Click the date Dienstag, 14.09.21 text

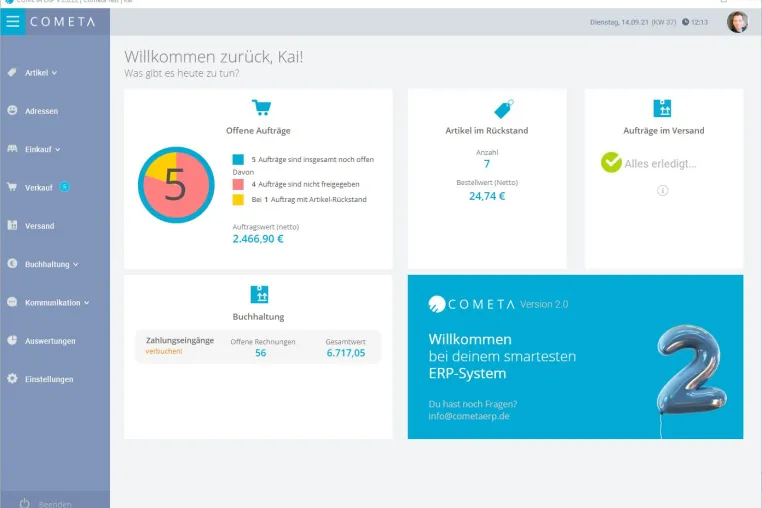(619, 22)
